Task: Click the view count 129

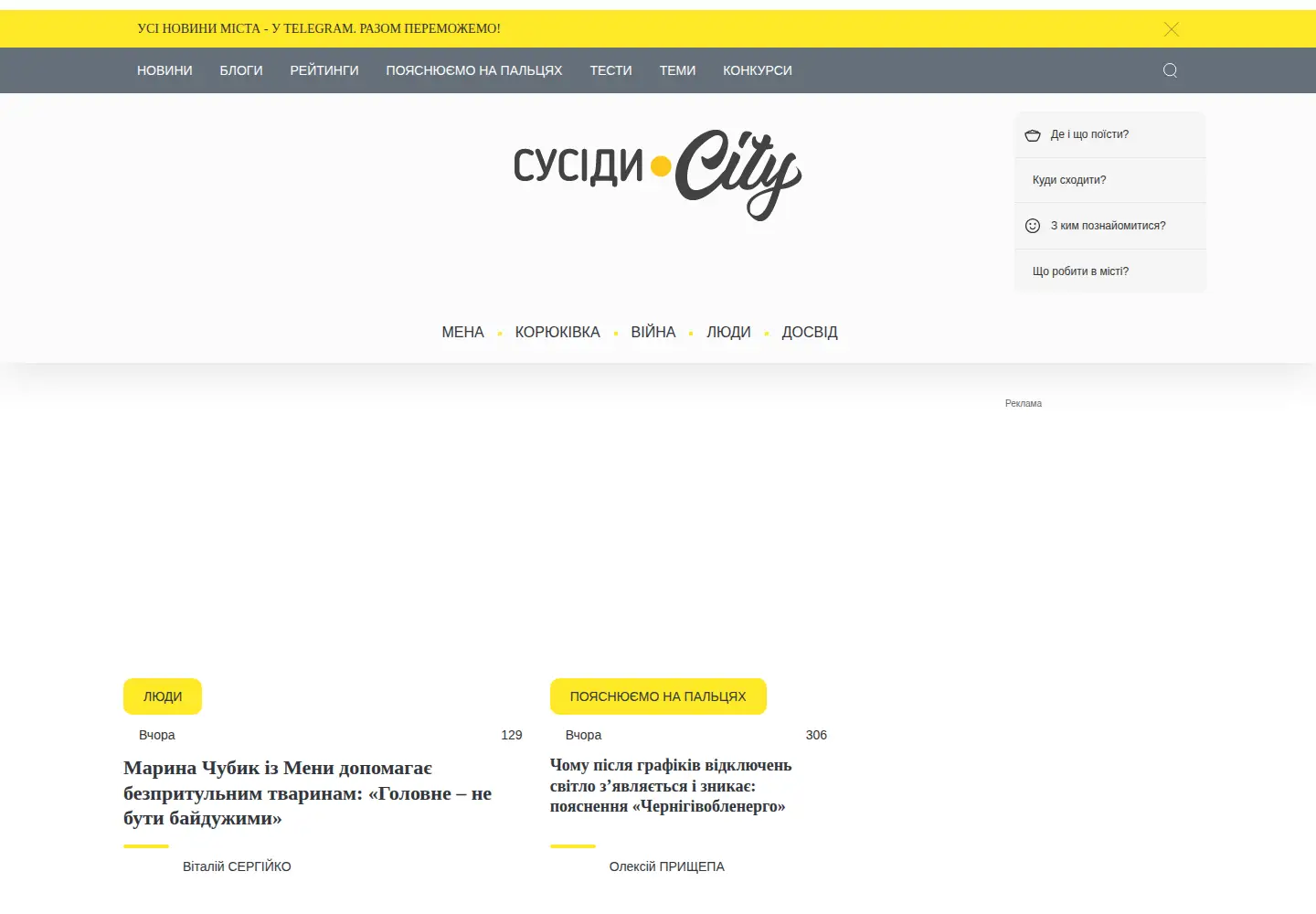Action: [512, 735]
